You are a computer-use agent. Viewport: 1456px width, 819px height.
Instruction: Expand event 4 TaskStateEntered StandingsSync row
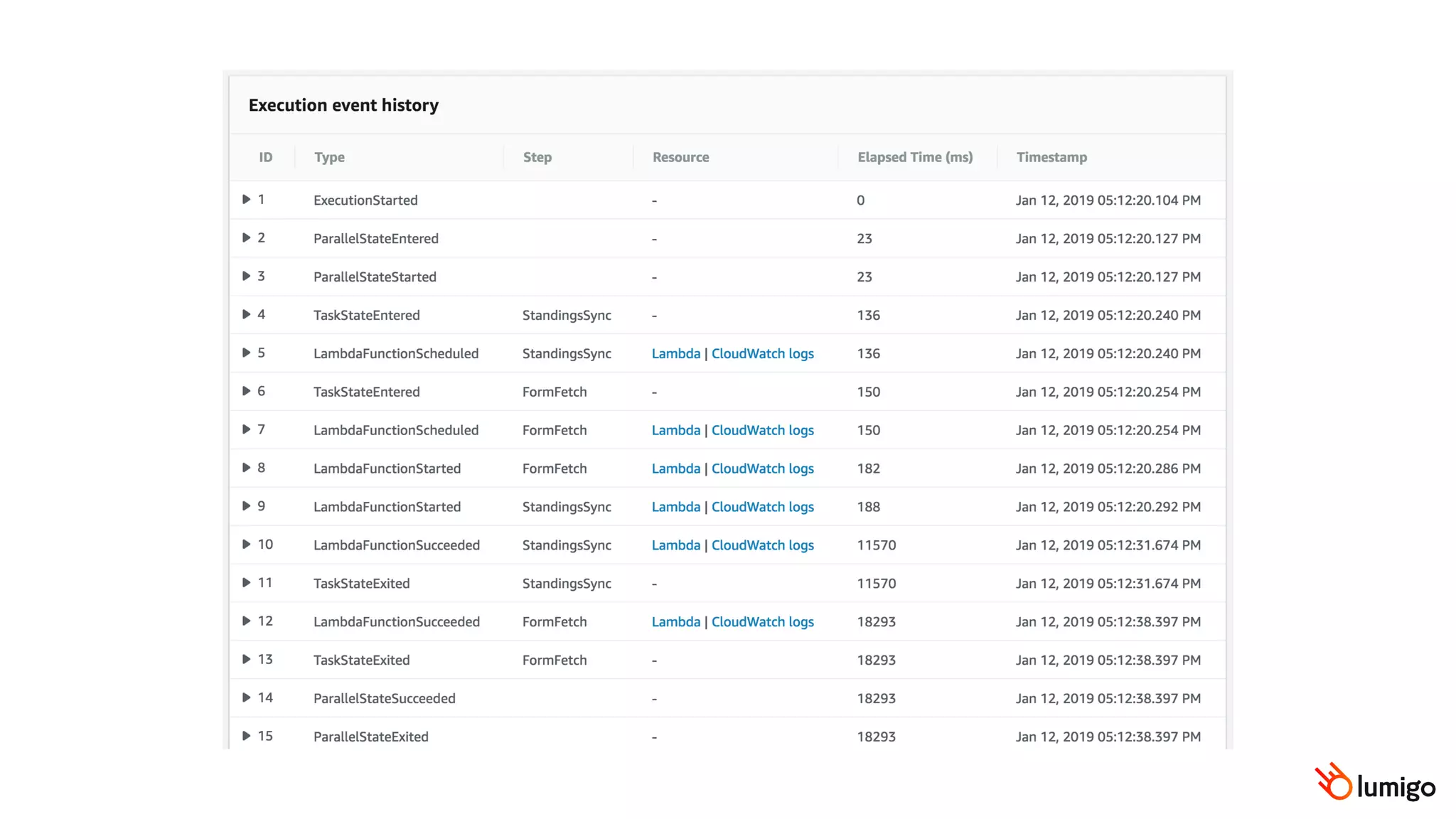246,315
